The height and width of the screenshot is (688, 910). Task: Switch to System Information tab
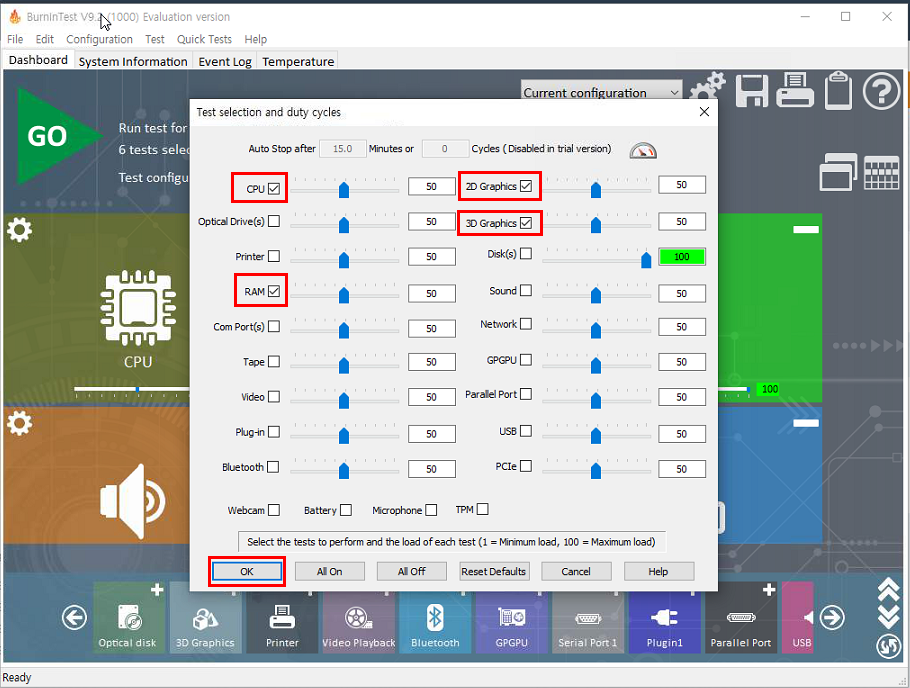133,61
